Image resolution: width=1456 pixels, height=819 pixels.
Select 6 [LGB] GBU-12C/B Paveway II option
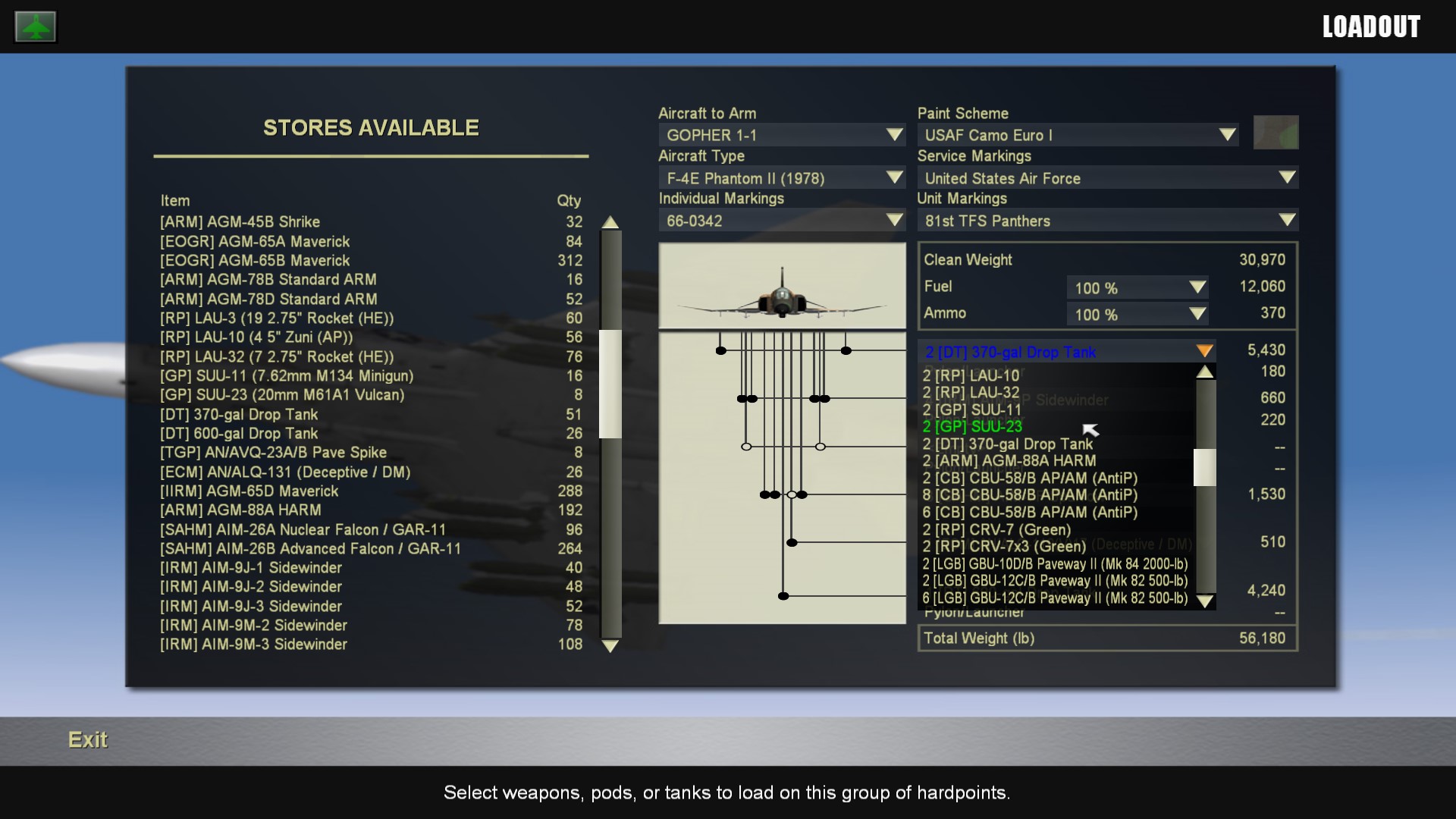tap(1055, 598)
